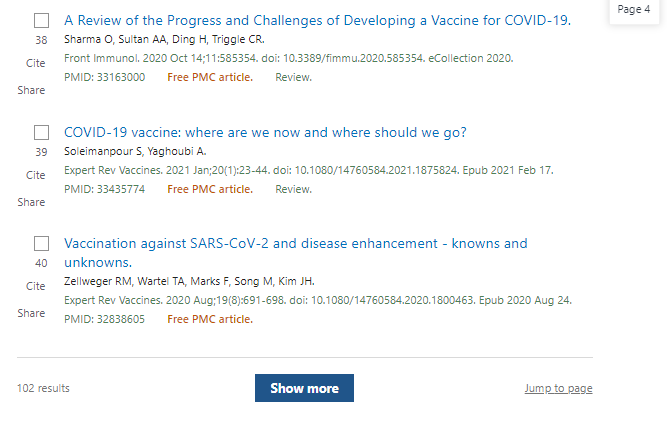Share result 40 article
The image size is (667, 434).
(31, 313)
